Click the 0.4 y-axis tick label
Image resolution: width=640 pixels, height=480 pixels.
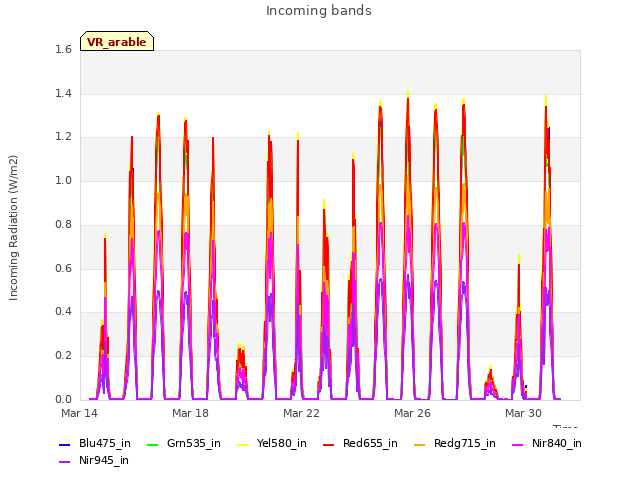coord(63,312)
